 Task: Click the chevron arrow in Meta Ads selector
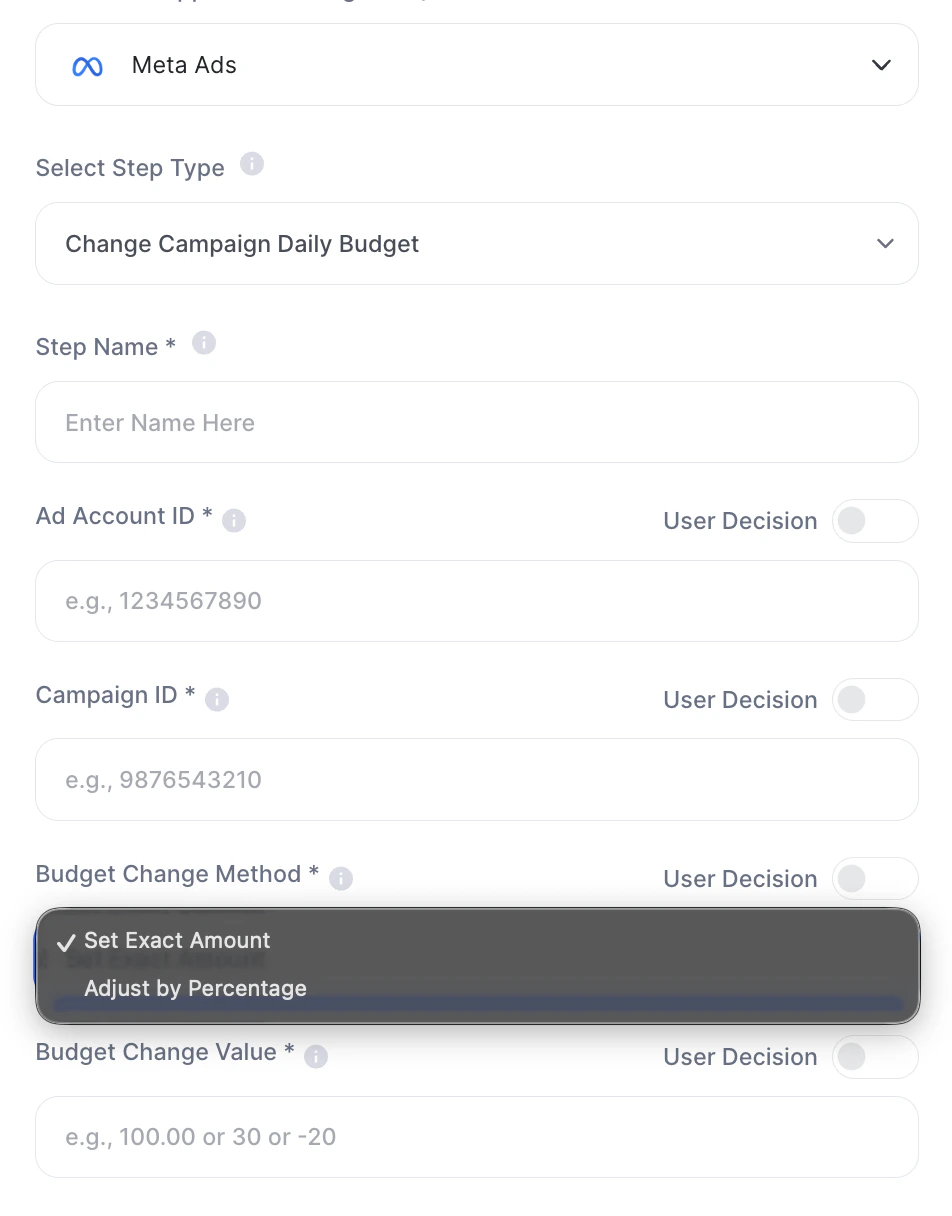881,65
